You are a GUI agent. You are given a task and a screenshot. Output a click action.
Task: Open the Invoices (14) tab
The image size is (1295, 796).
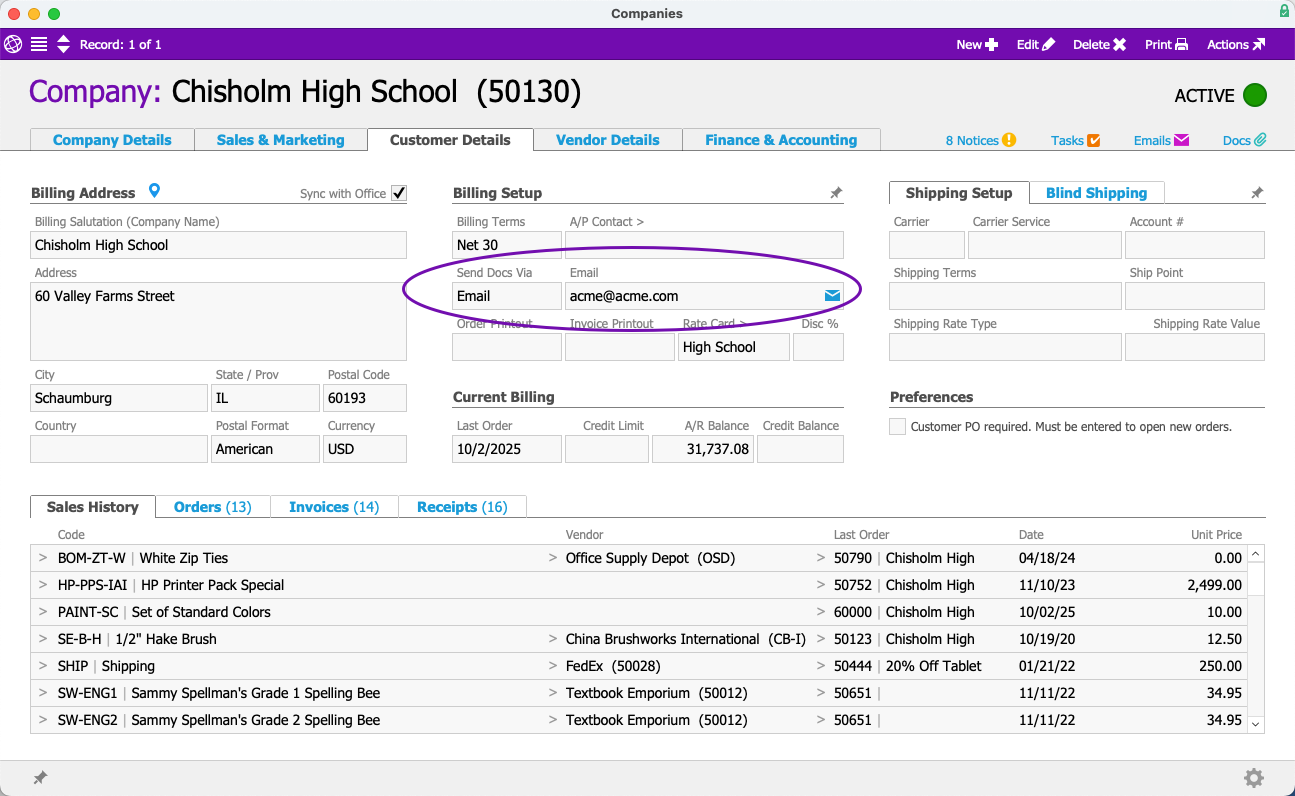click(334, 507)
